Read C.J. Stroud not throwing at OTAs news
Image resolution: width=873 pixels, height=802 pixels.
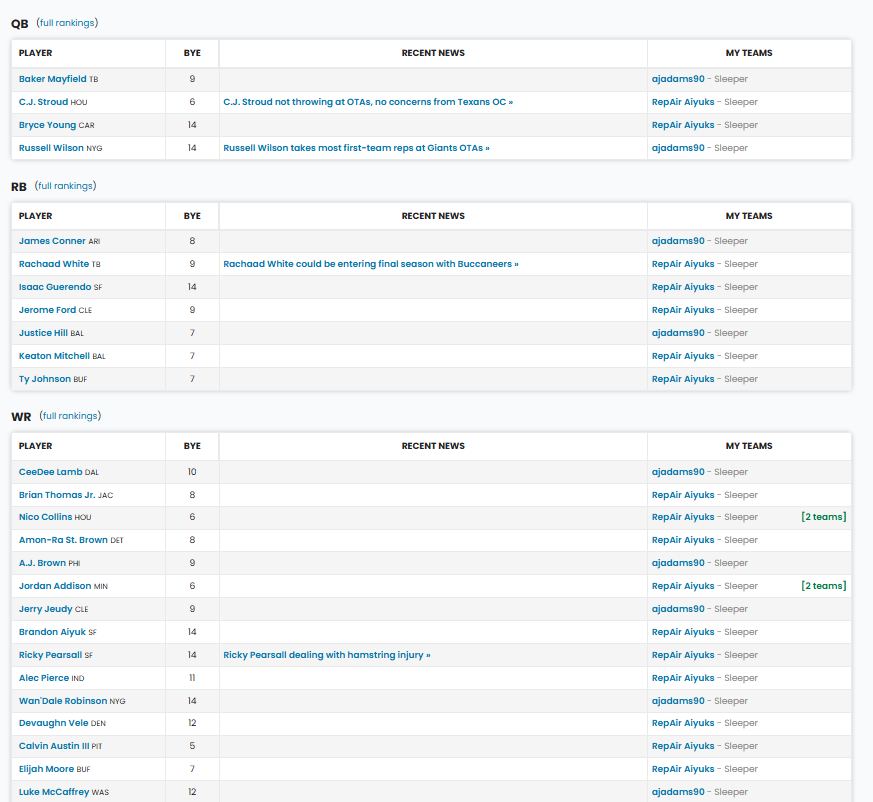pos(368,102)
